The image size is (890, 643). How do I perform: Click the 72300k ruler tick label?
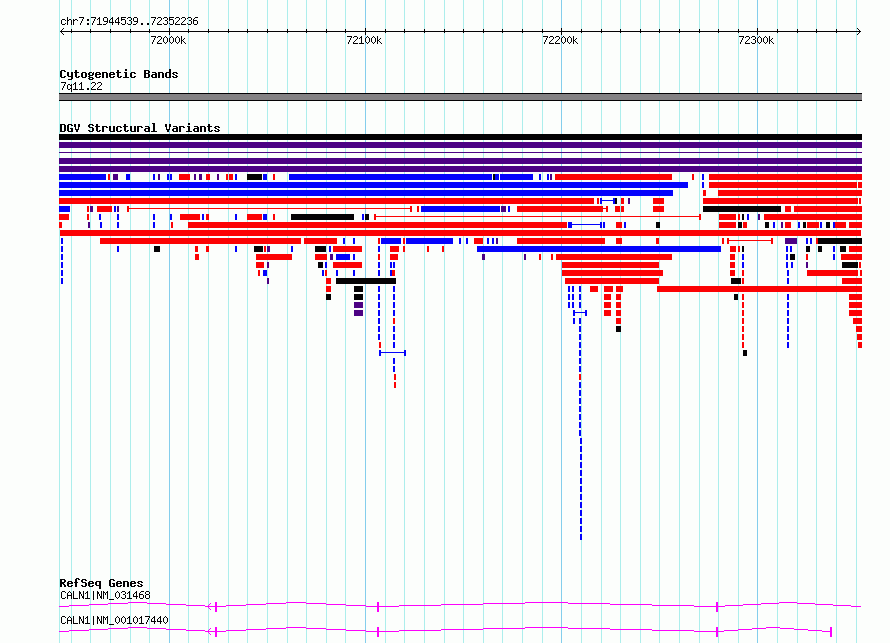coord(756,40)
